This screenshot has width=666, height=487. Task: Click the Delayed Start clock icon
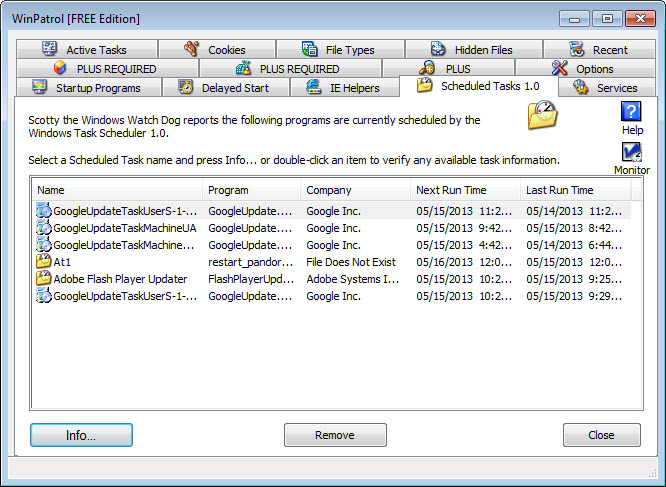click(186, 87)
